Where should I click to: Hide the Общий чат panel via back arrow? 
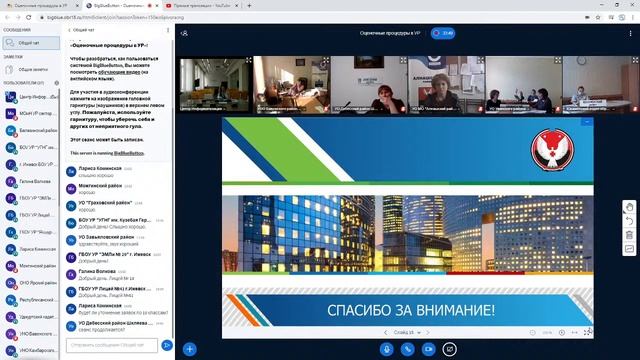pyautogui.click(x=81, y=30)
